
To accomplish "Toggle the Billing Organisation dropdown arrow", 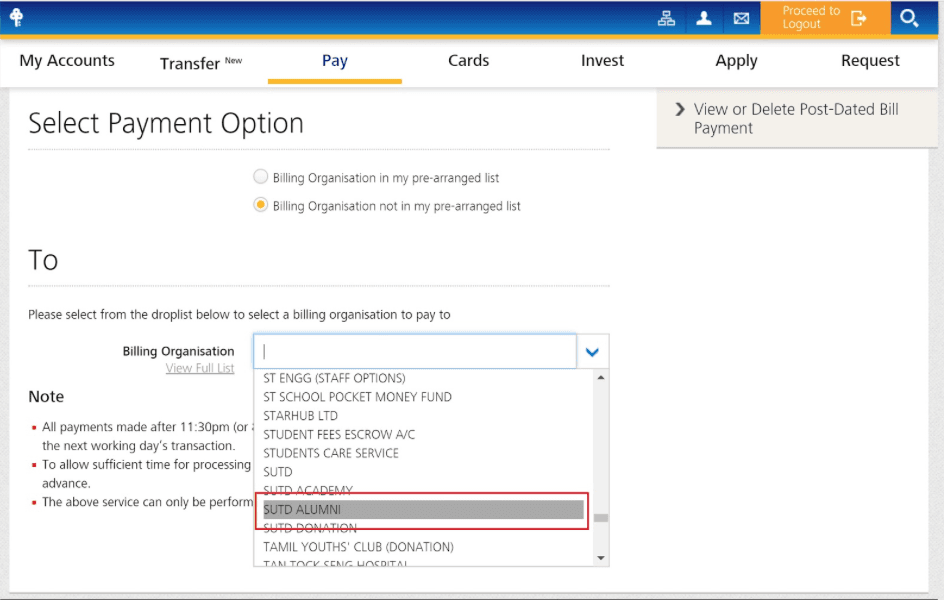I will click(592, 352).
